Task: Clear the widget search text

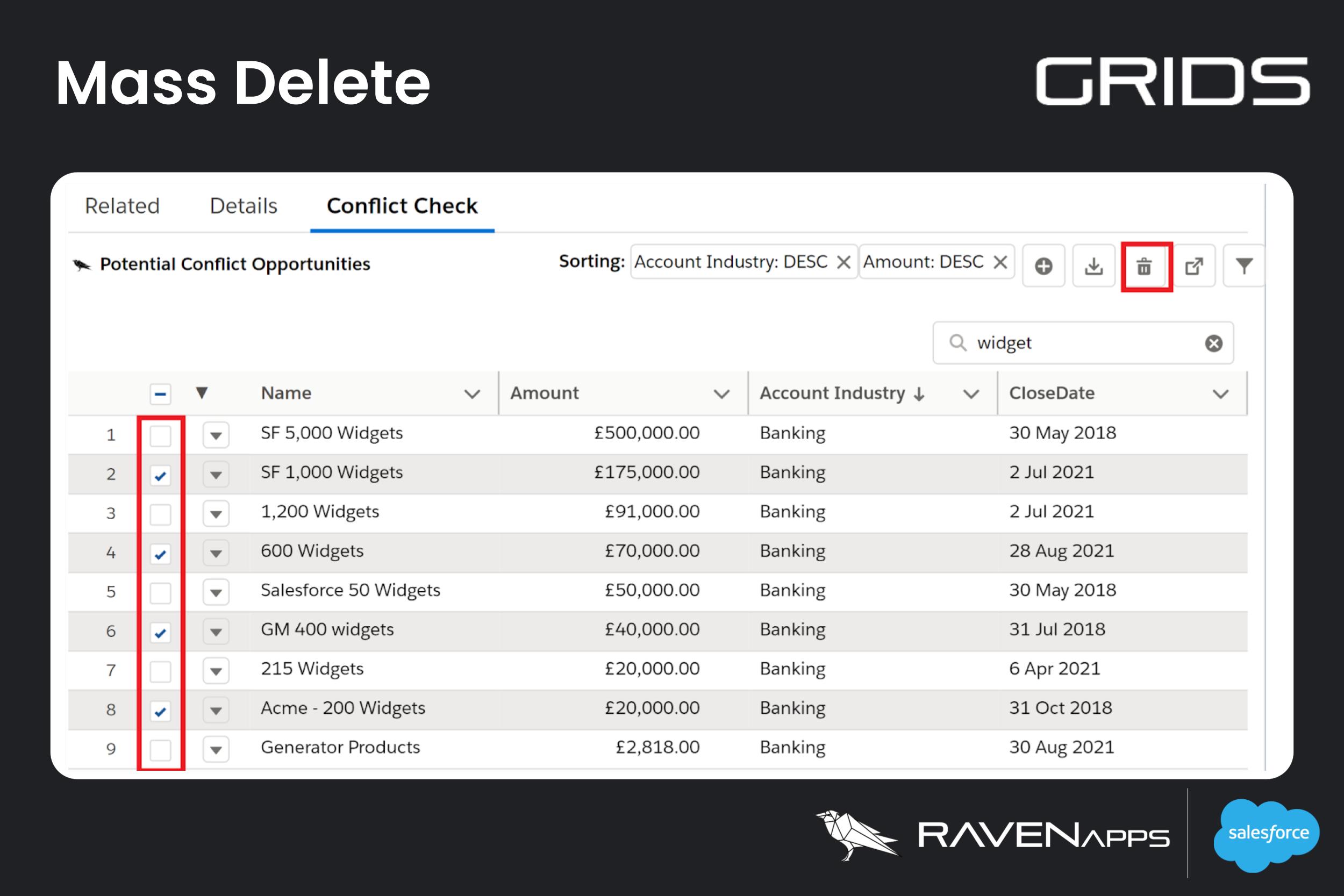Action: 1214,343
